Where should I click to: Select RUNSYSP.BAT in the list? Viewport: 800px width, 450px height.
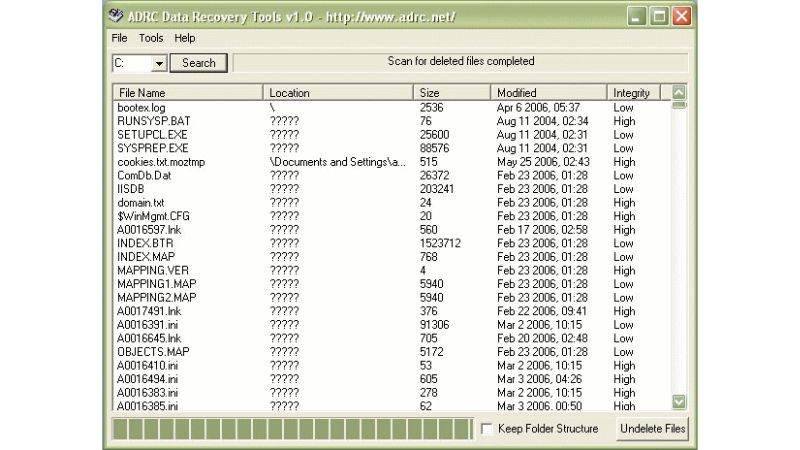coord(392,121)
